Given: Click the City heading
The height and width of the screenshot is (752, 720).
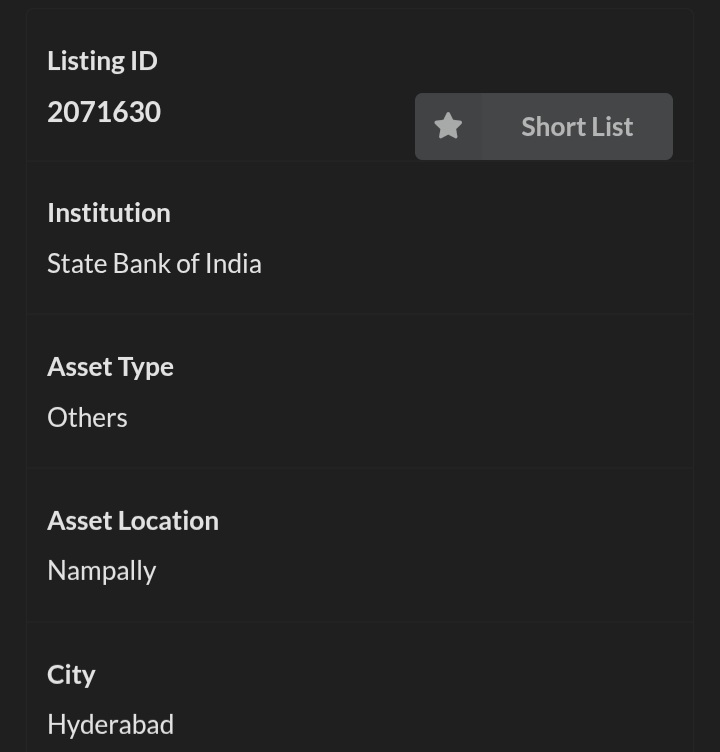Looking at the screenshot, I should (71, 675).
